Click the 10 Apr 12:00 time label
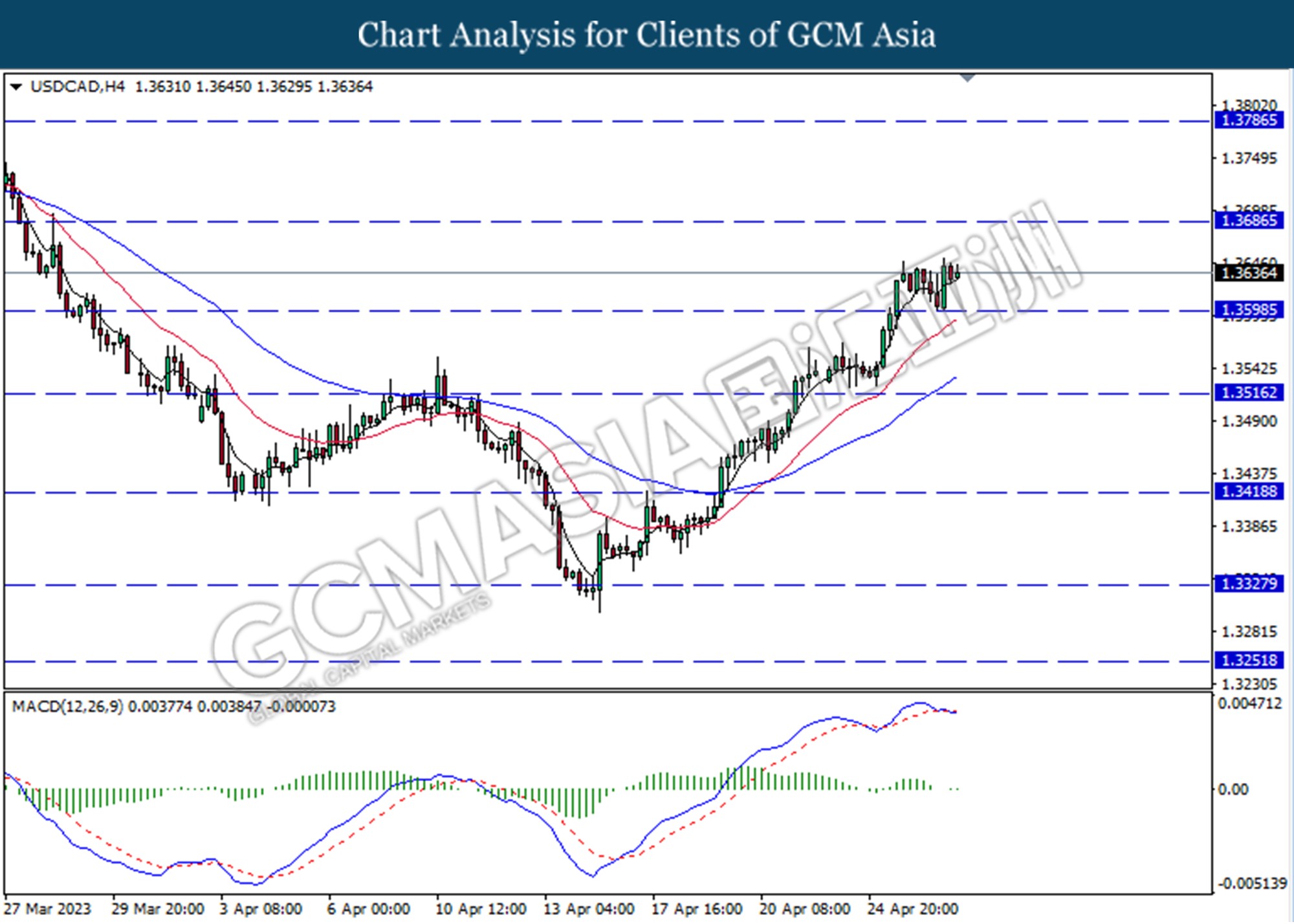The height and width of the screenshot is (924, 1294). point(481,909)
